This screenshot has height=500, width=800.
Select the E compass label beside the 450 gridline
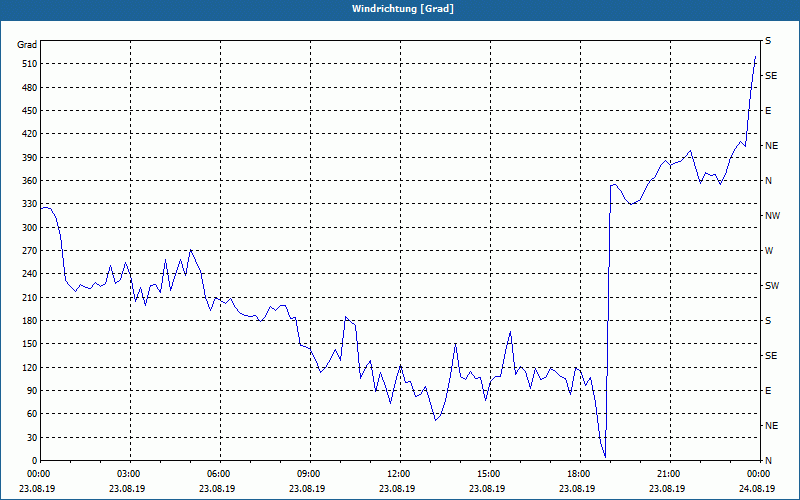pos(768,111)
